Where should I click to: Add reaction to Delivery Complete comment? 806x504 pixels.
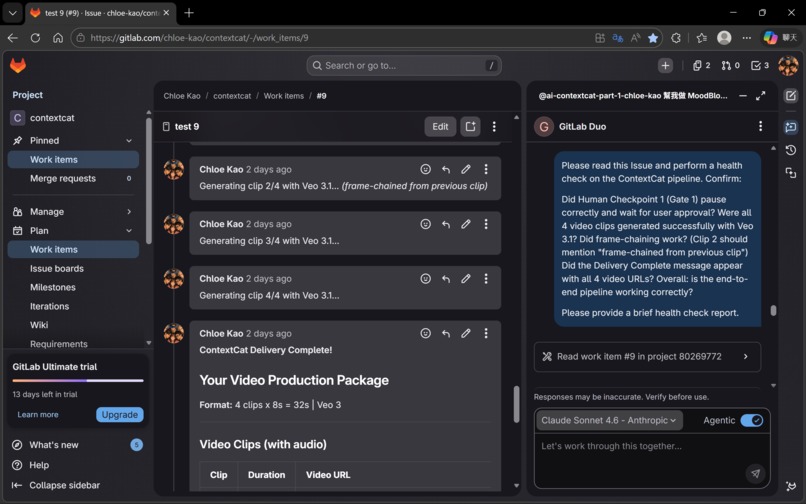click(426, 333)
